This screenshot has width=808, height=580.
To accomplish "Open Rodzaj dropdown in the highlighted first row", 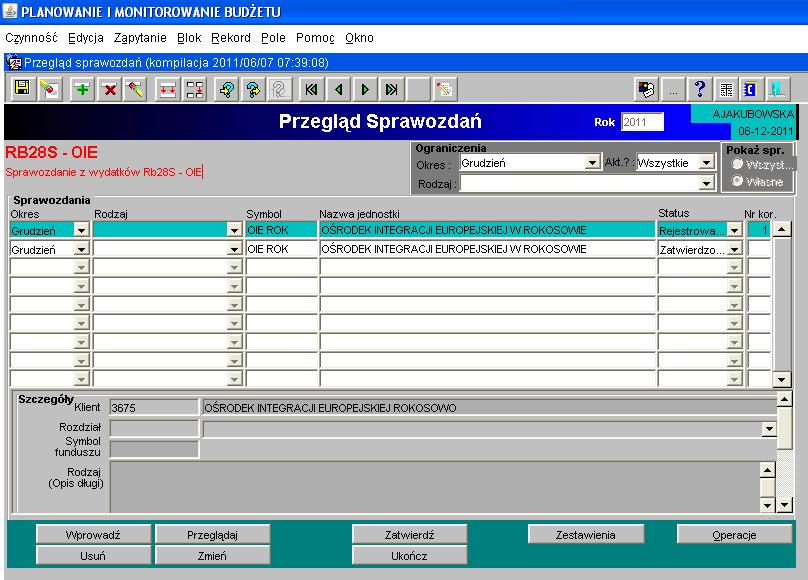I will click(x=234, y=230).
